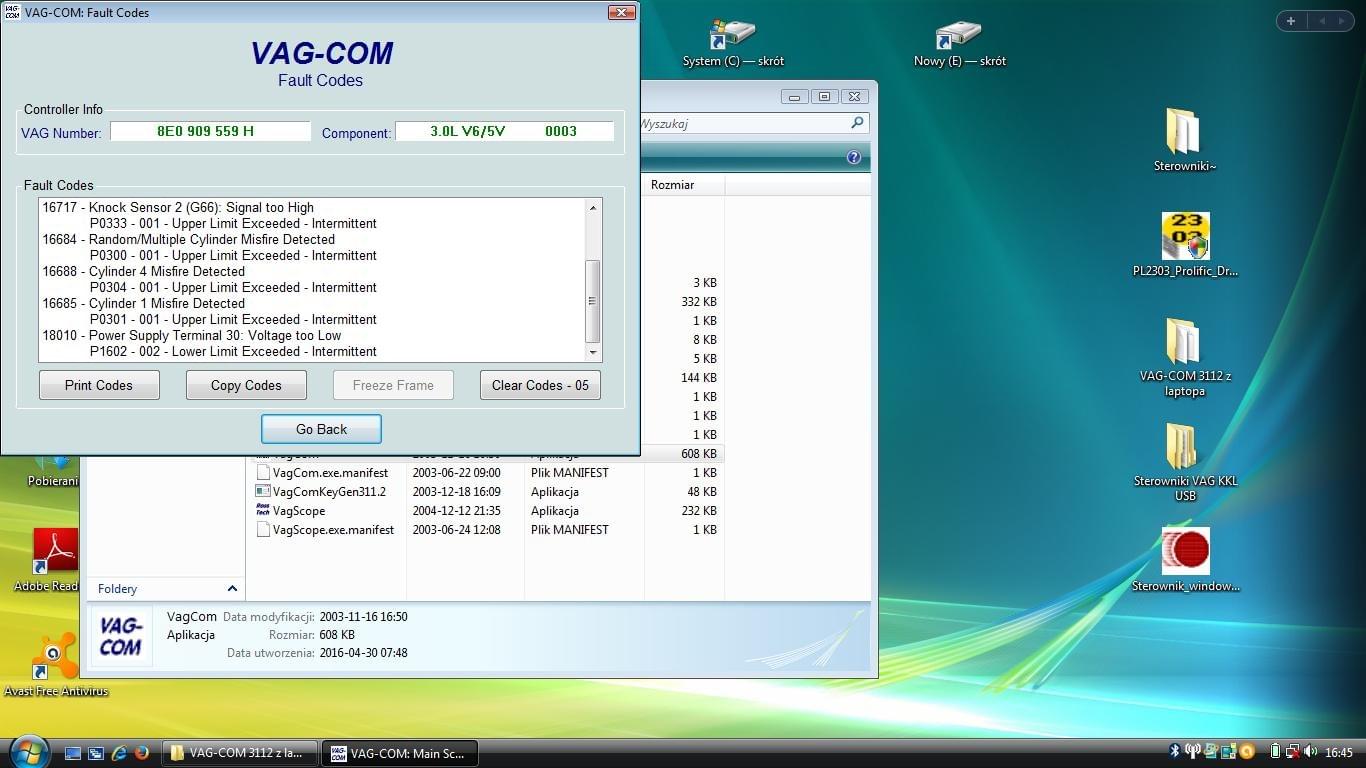Select VagScope.exe.manifest file in Explorer
The image size is (1366, 768).
point(325,529)
